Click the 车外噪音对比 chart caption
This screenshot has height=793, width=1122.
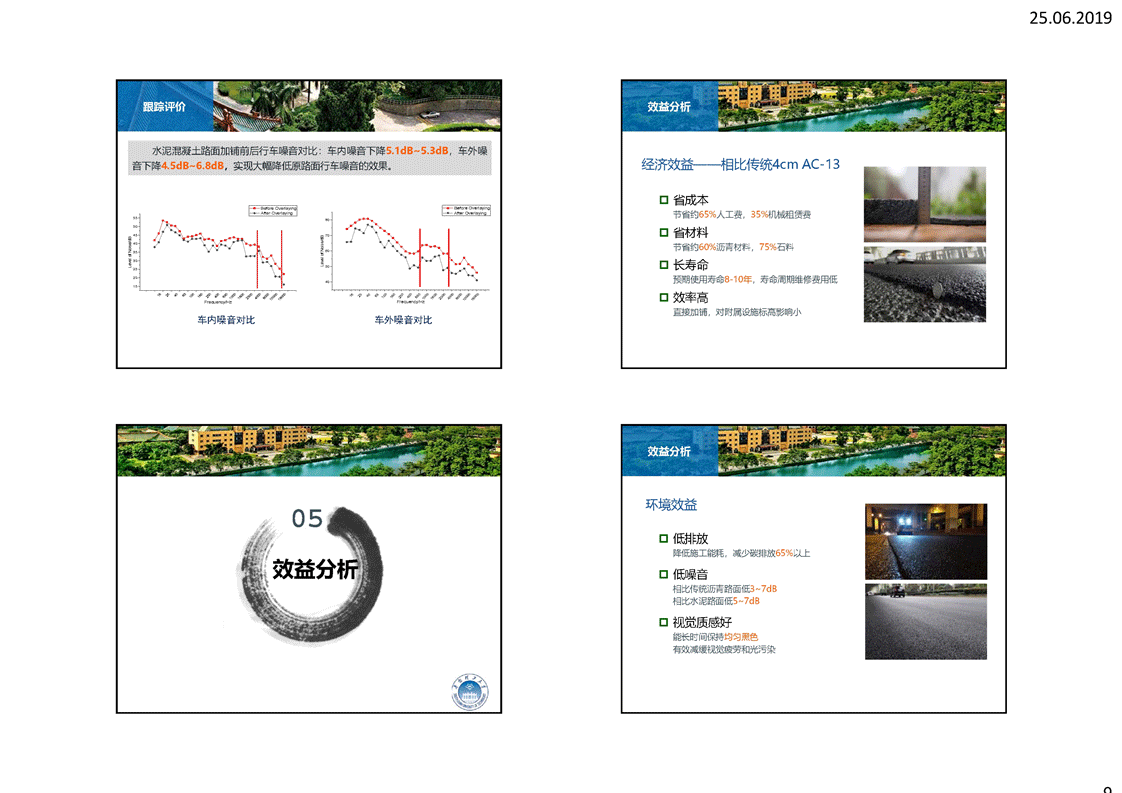point(403,320)
